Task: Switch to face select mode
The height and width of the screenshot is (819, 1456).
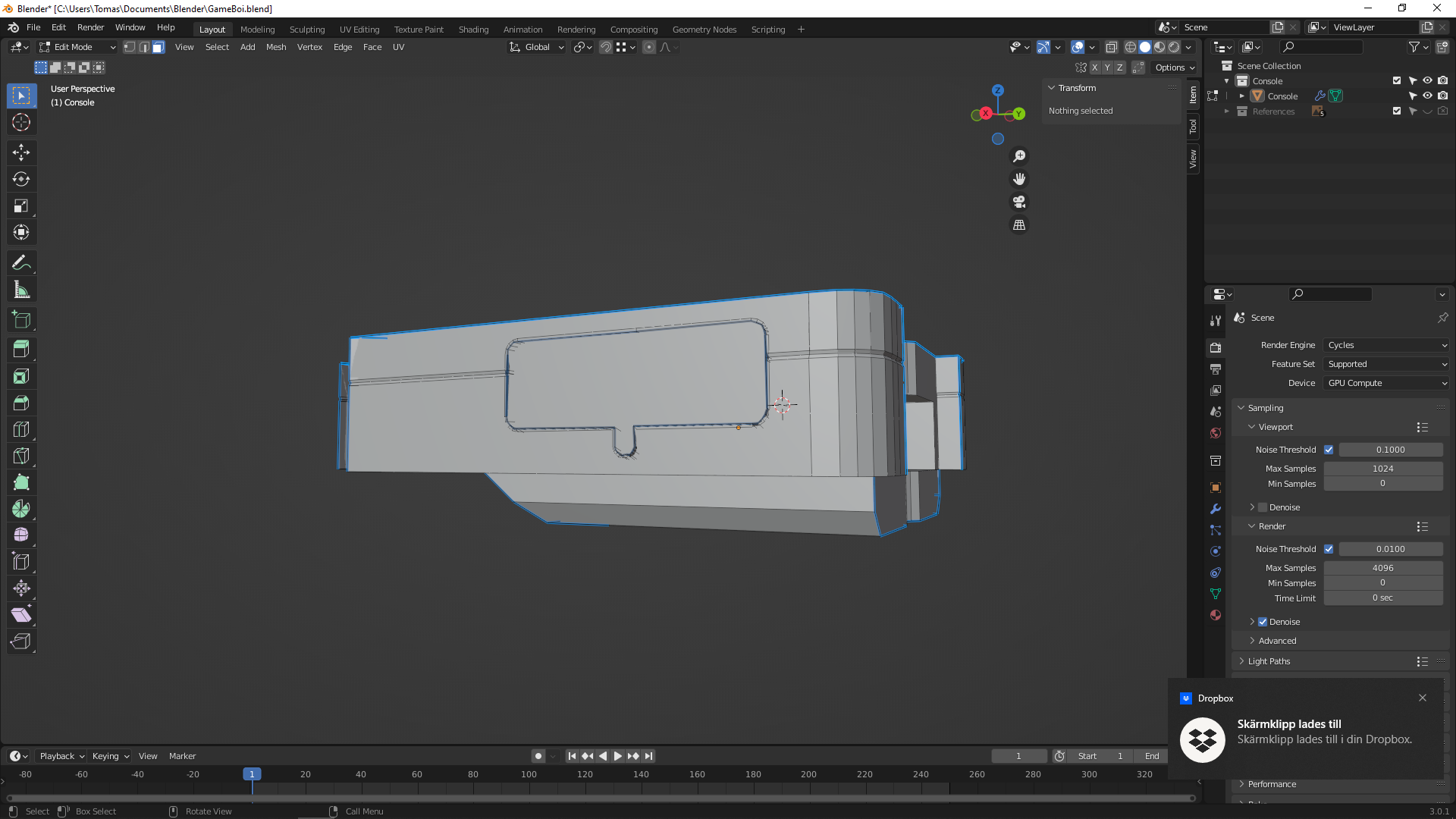Action: (x=158, y=47)
